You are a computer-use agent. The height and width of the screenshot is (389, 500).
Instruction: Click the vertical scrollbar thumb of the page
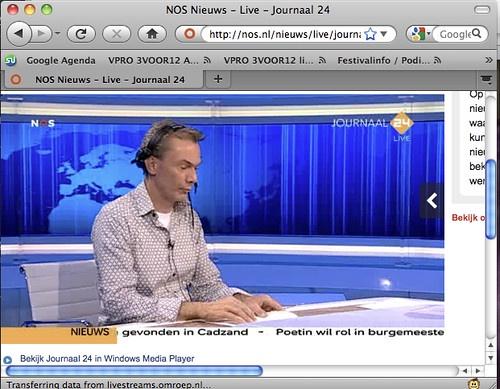click(491, 199)
